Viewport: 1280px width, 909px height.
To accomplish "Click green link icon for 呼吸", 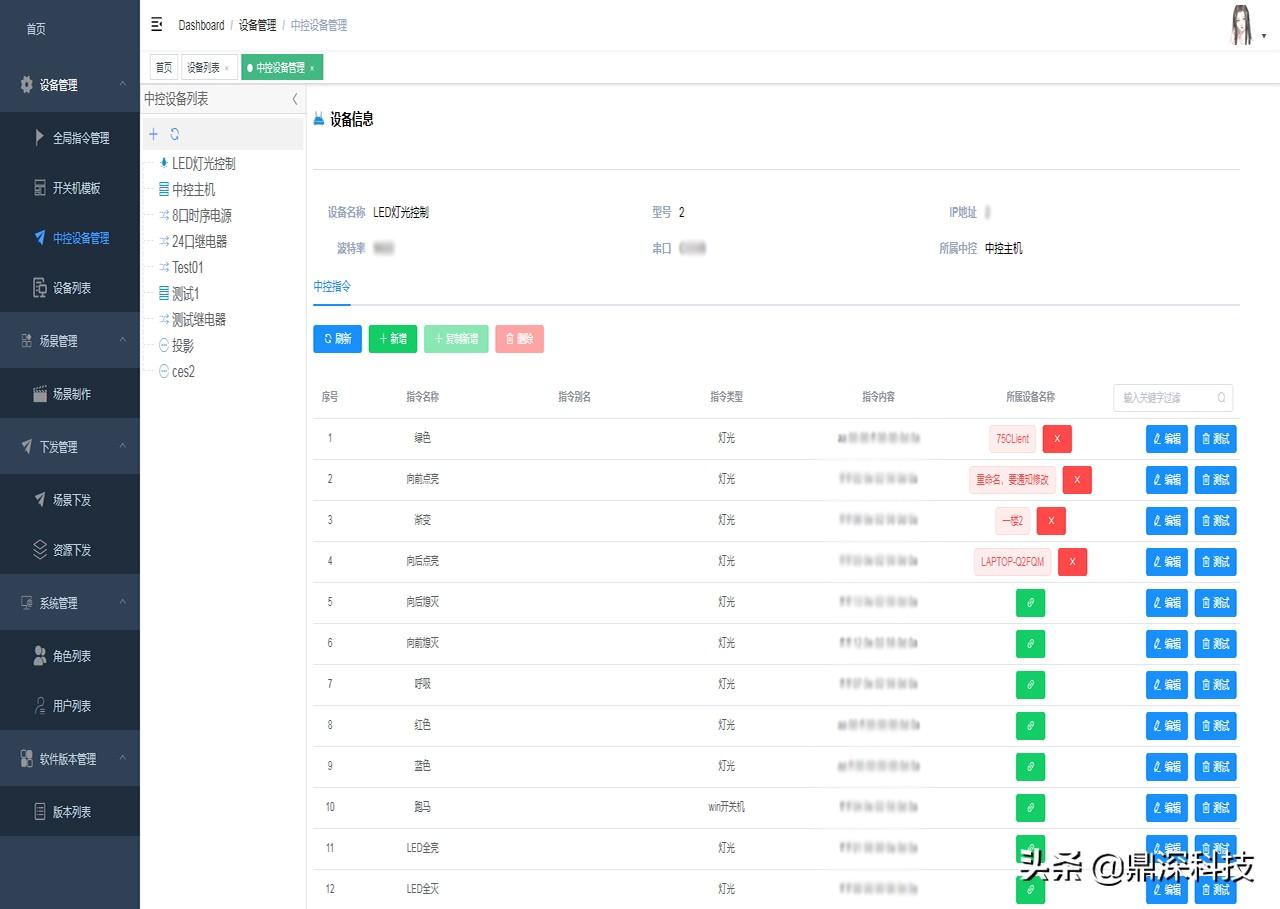I will (1030, 685).
